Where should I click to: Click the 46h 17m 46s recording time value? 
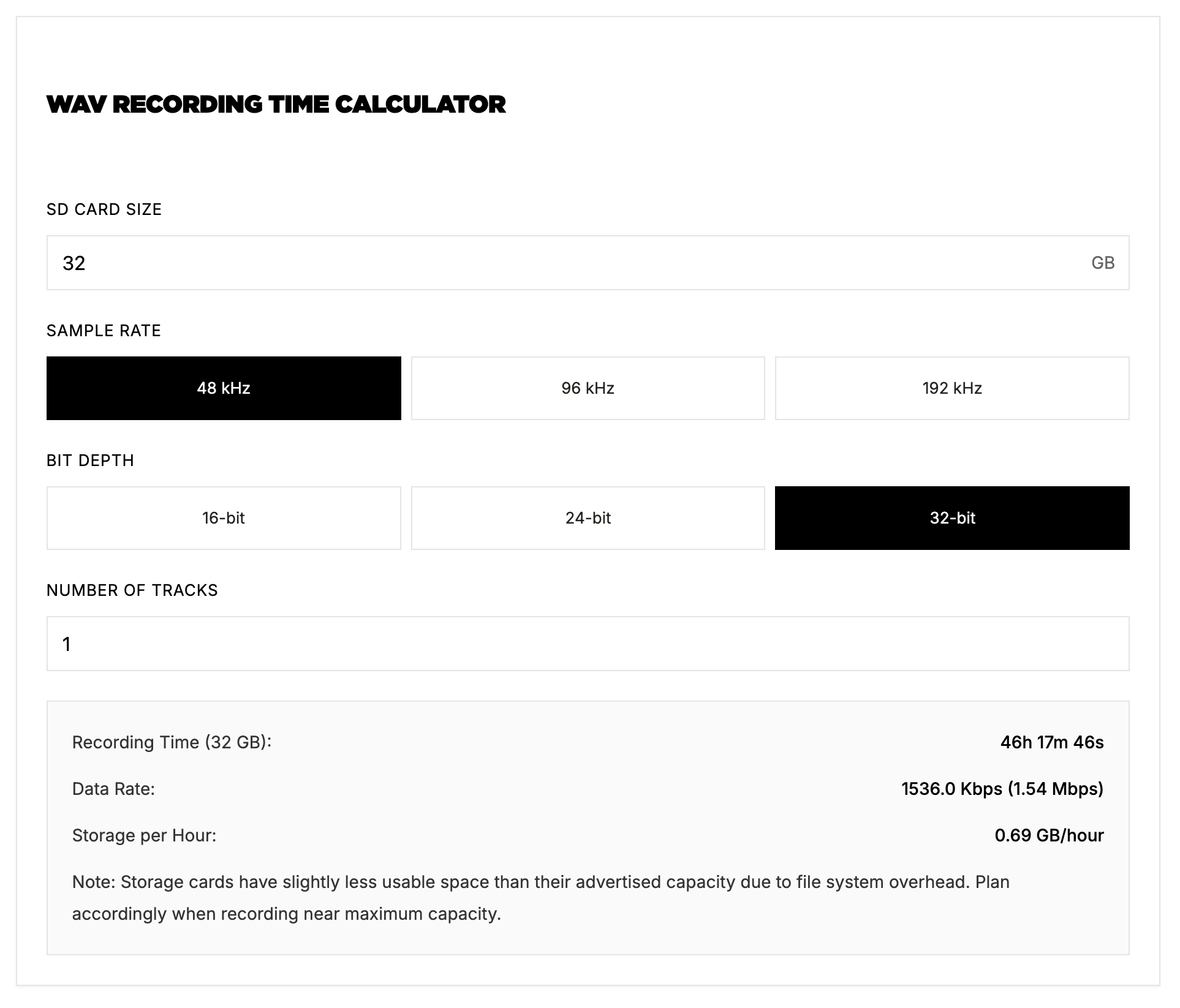click(x=1052, y=742)
